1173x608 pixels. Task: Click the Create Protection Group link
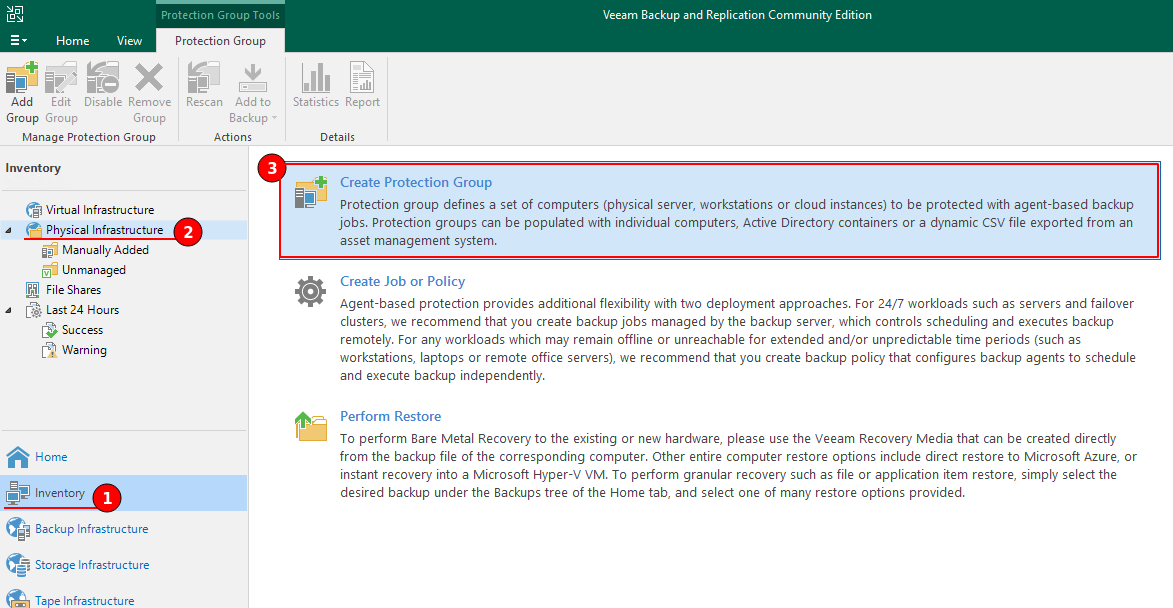click(x=416, y=182)
